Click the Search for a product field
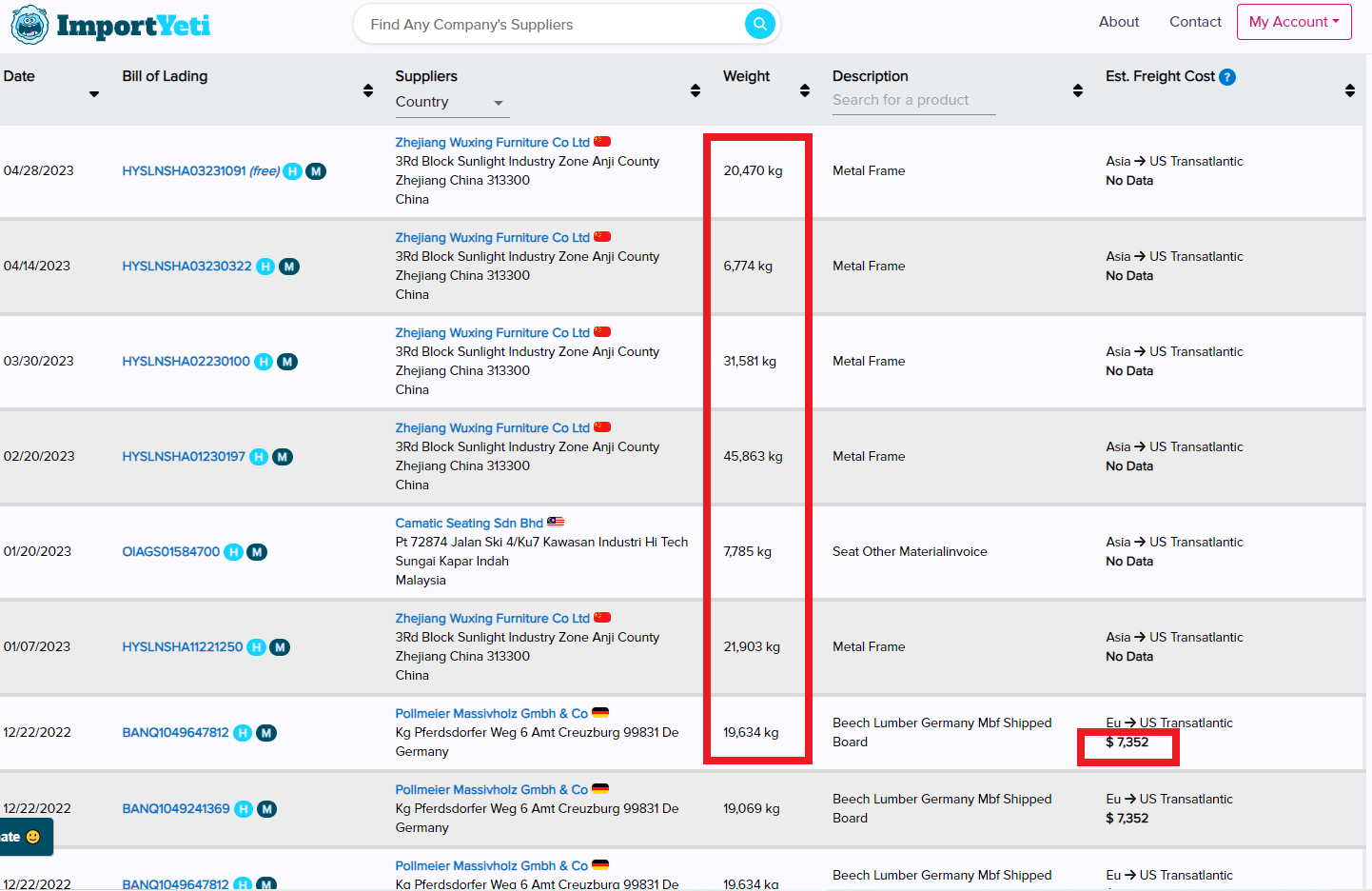The image size is (1372, 891). point(913,101)
